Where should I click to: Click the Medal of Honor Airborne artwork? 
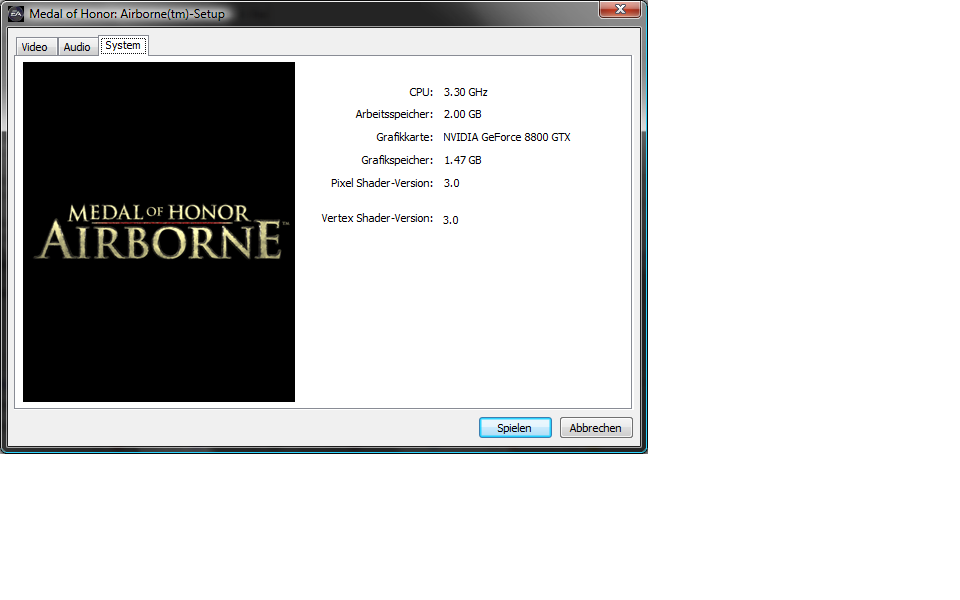[x=159, y=232]
